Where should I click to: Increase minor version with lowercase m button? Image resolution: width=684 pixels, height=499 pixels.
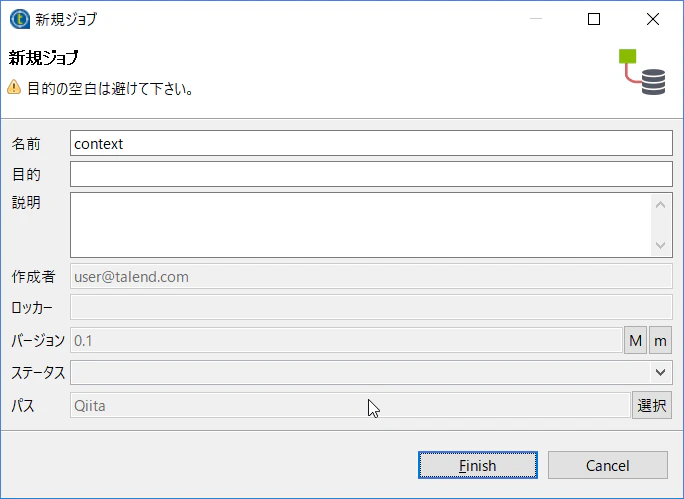click(660, 340)
